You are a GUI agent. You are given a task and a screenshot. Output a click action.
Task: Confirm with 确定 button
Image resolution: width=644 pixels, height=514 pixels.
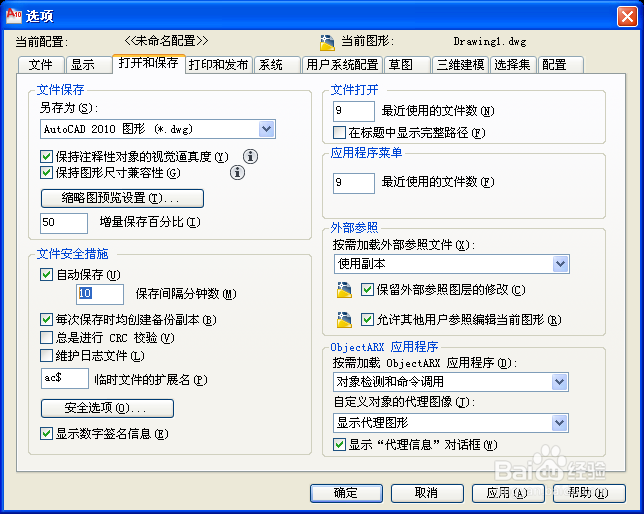(x=346, y=493)
